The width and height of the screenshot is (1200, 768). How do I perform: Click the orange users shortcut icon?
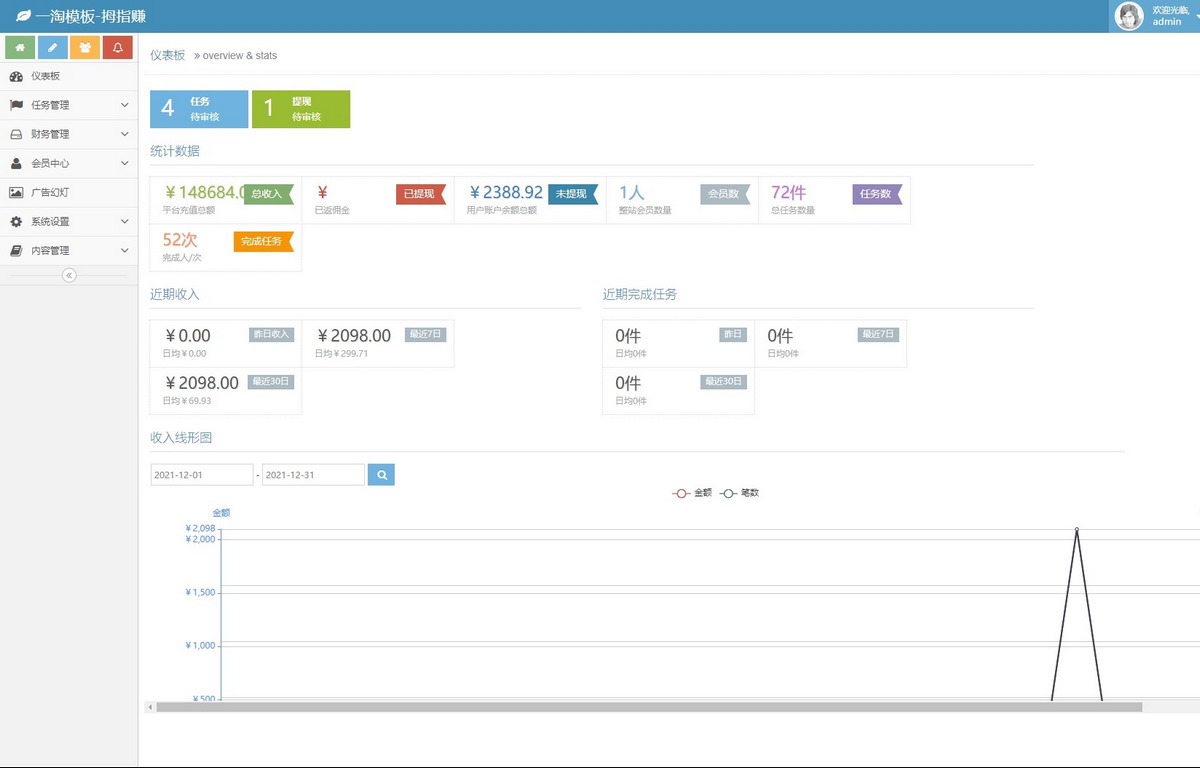pyautogui.click(x=85, y=47)
